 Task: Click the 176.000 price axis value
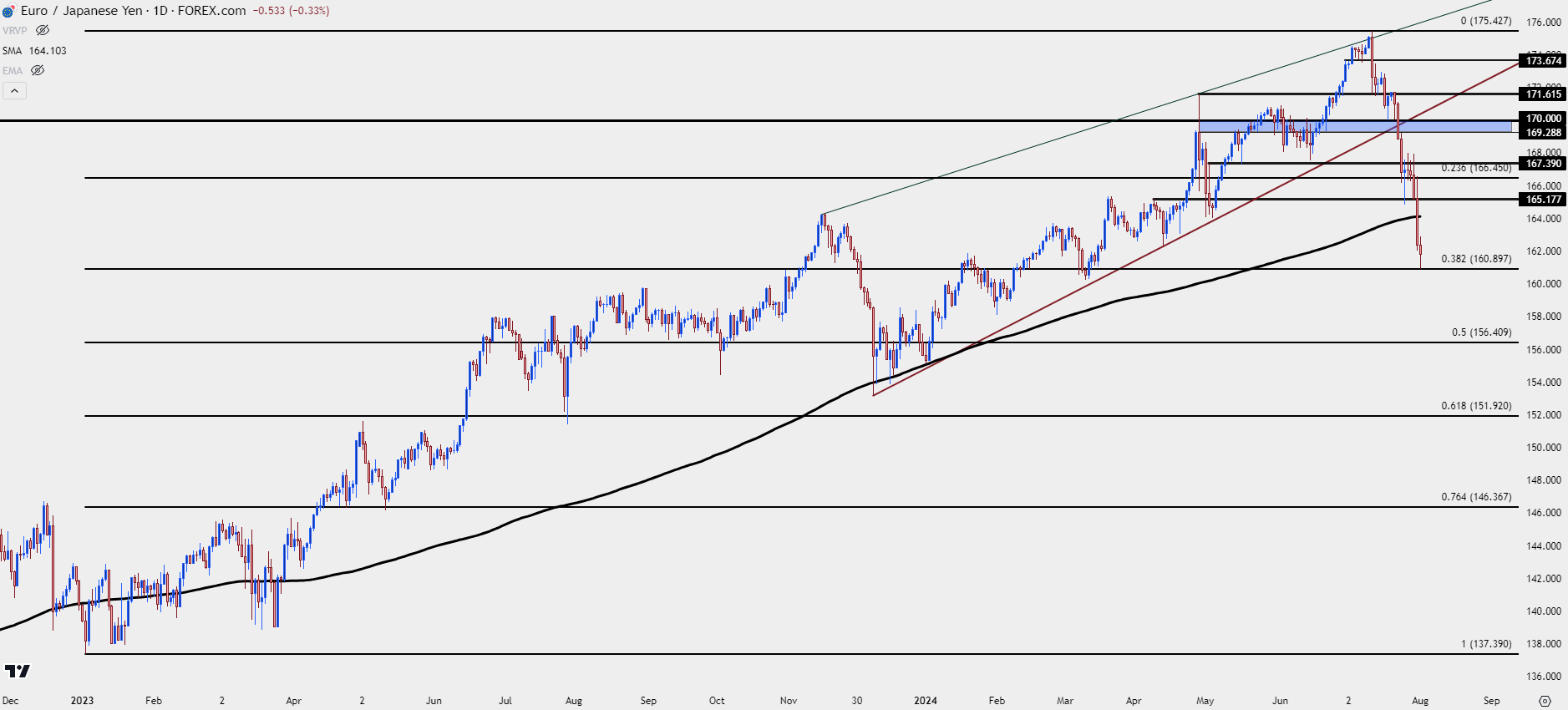(1544, 23)
